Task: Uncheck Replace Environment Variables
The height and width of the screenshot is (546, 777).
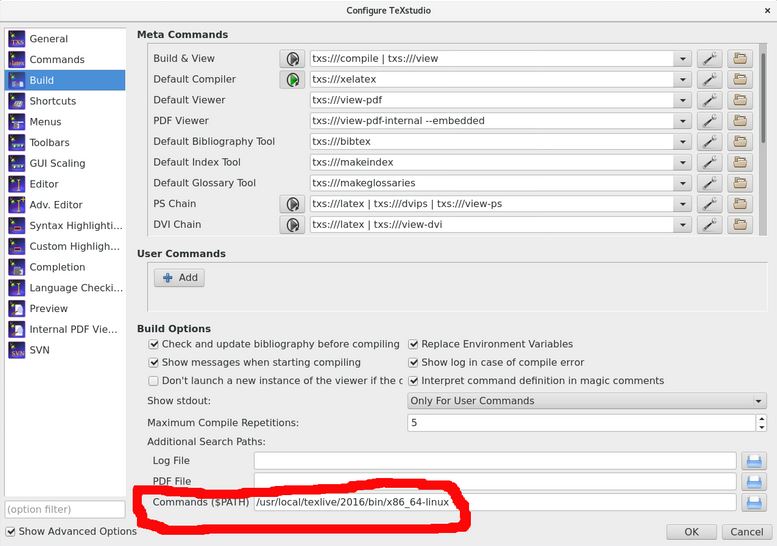Action: coord(414,344)
